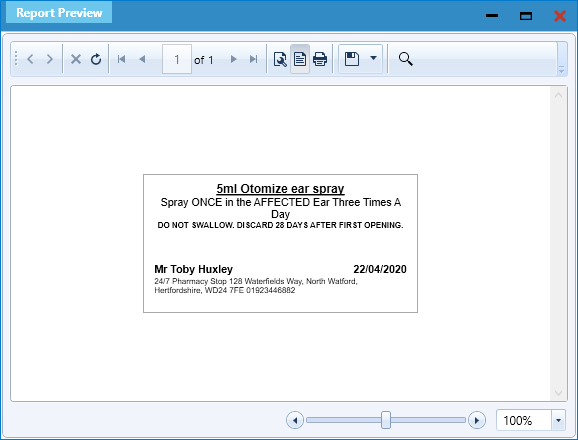
Task: Open the page setup icon
Action: (x=280, y=59)
